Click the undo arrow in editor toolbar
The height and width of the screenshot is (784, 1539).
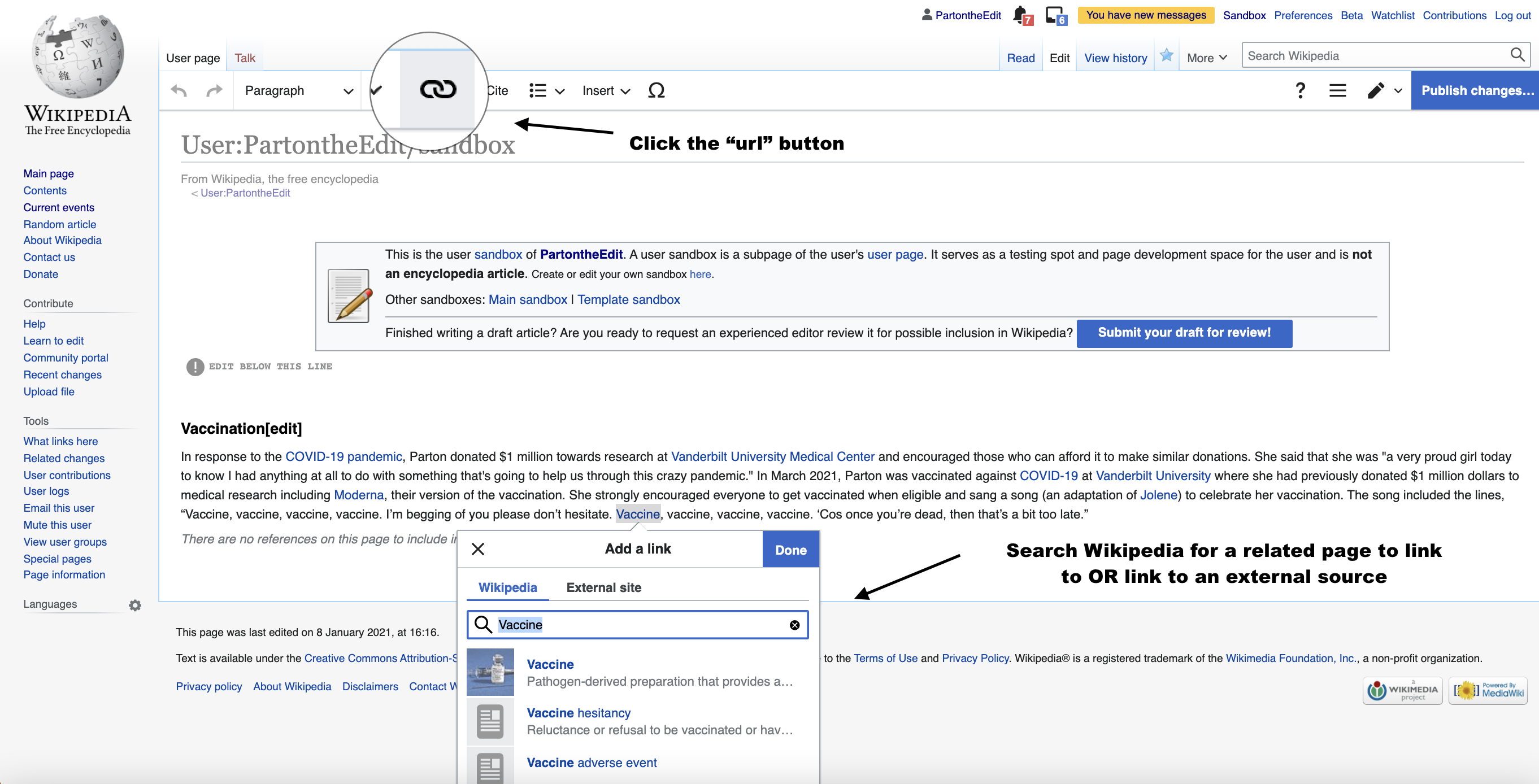point(179,90)
